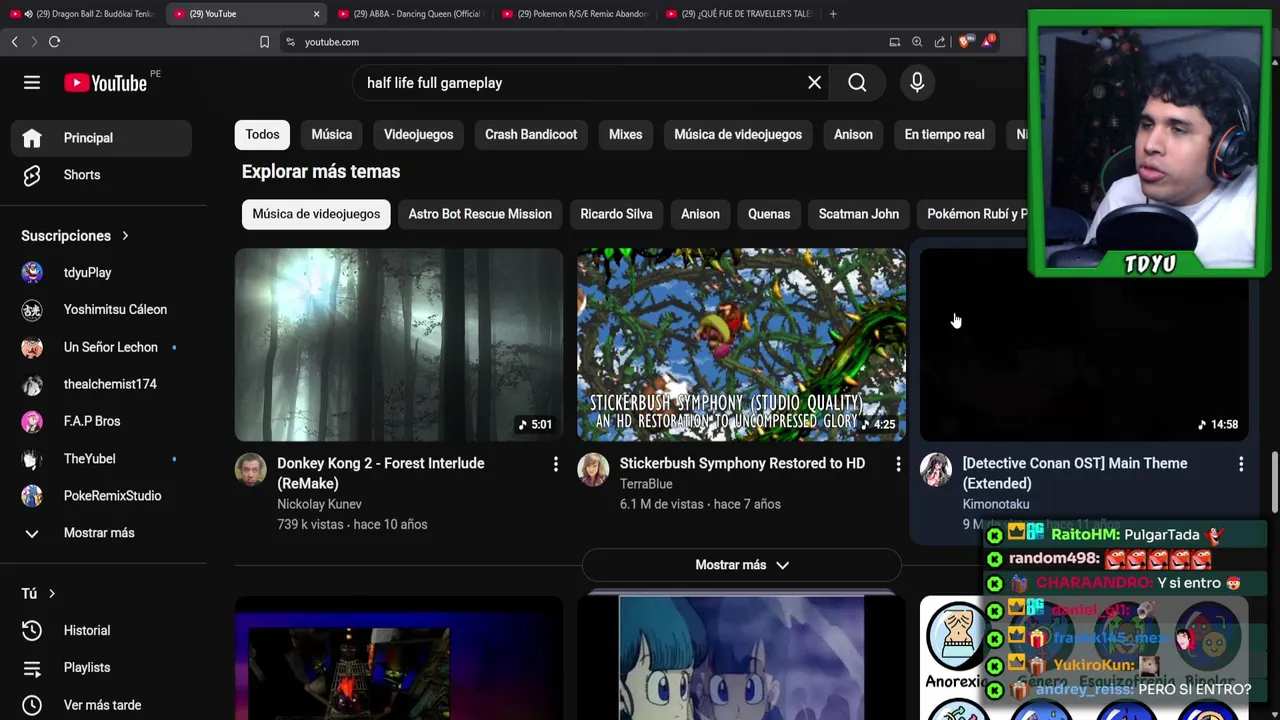Viewport: 1280px width, 720px height.
Task: Switch to Pokemon R/S/E Remix browser tab
Action: (575, 14)
